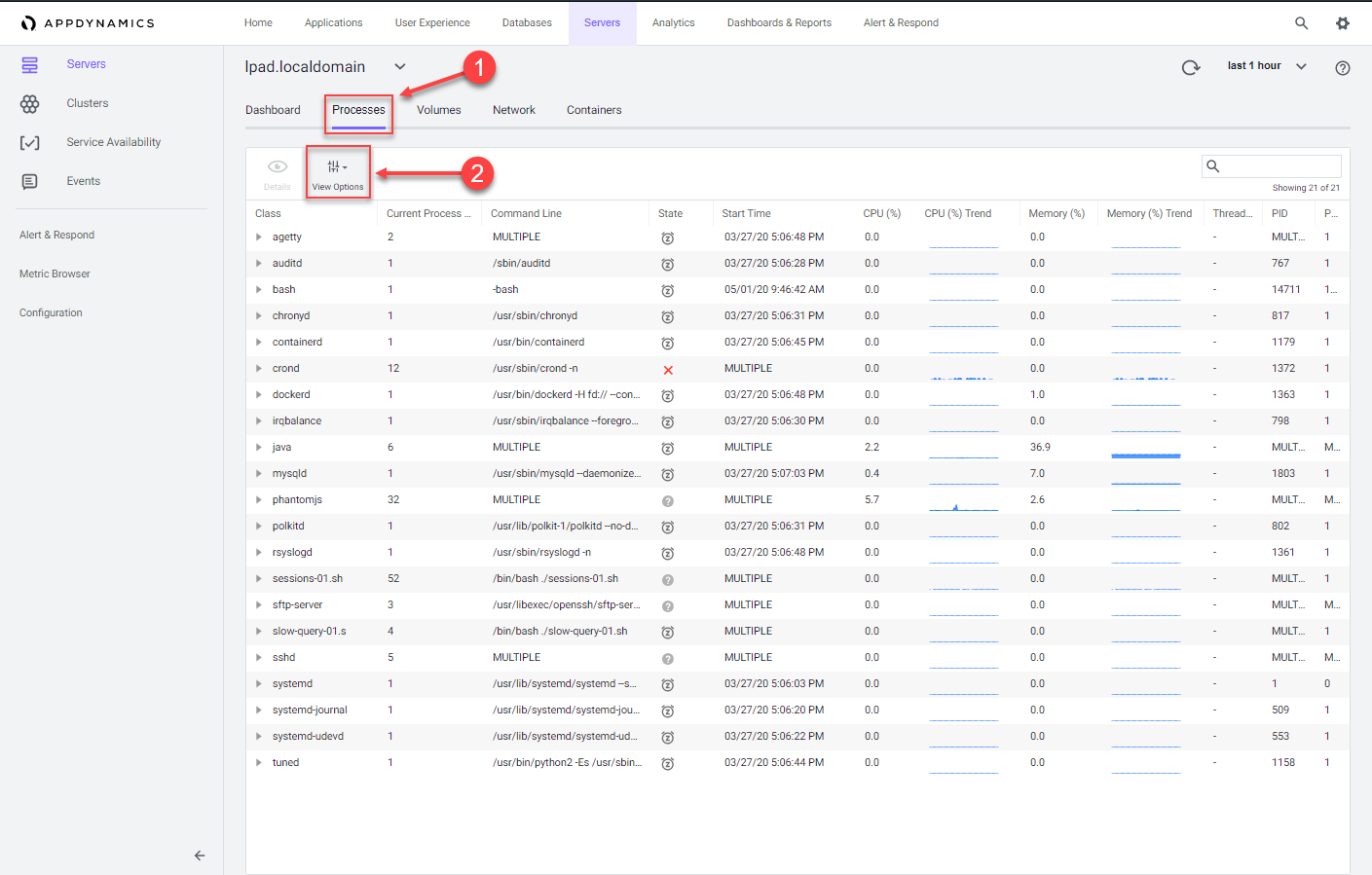Expand the tuned process row
This screenshot has height=875, width=1372.
coord(259,763)
